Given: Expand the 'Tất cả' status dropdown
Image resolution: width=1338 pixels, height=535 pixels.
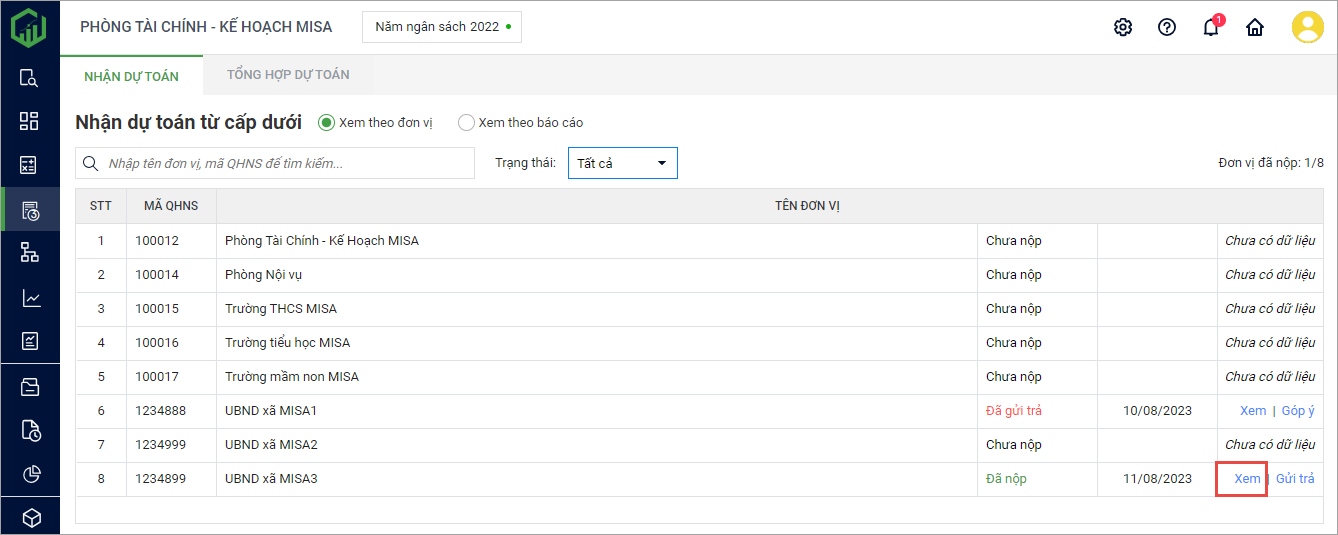Looking at the screenshot, I should click(x=622, y=163).
